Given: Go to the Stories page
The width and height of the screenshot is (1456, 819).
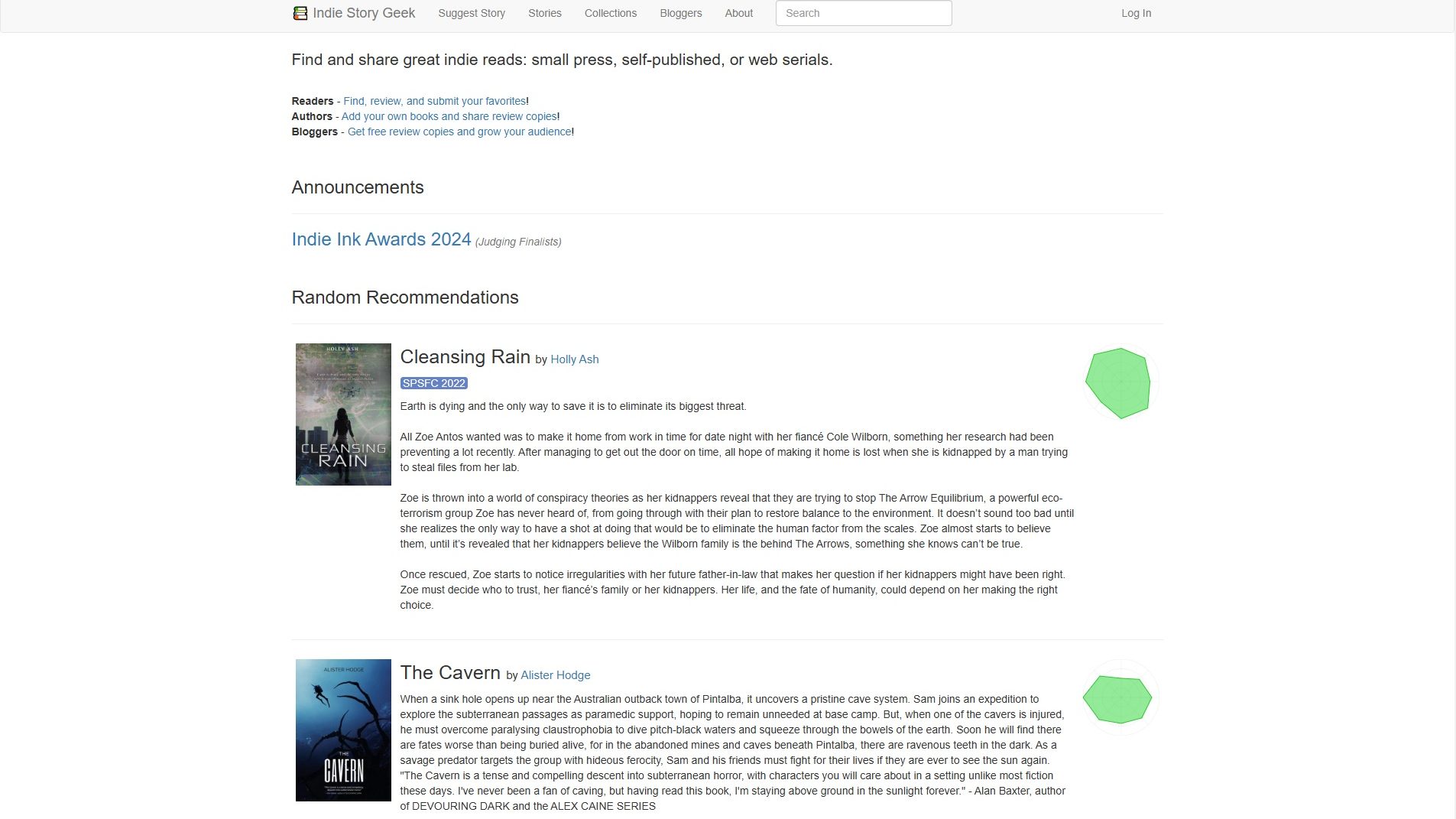Looking at the screenshot, I should tap(544, 13).
